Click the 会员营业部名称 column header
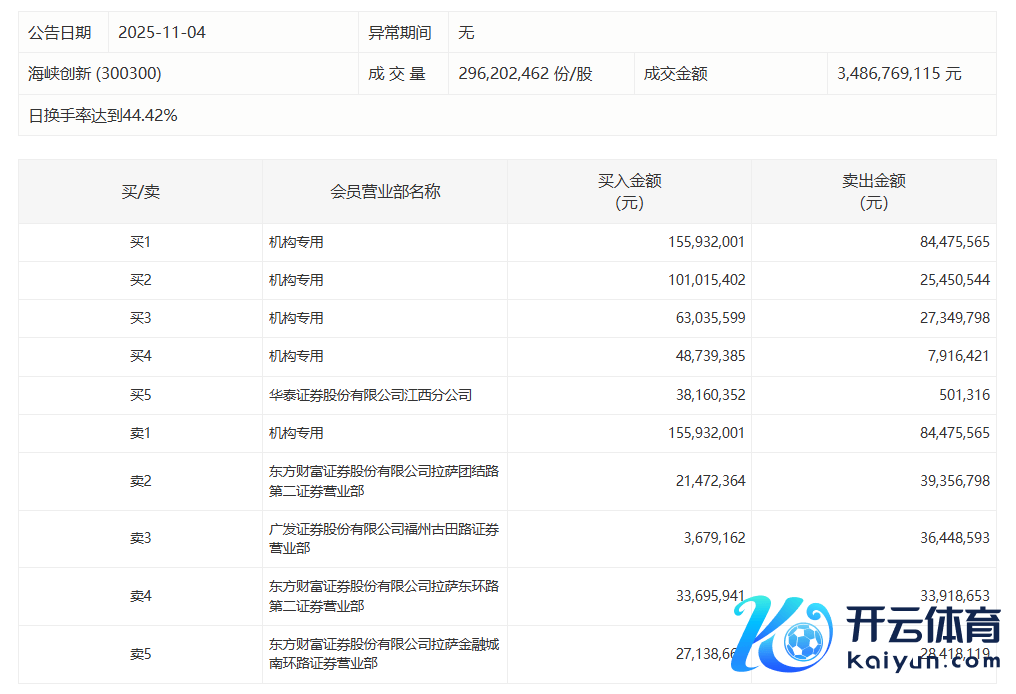Viewport: 1016px width, 694px height. click(x=385, y=191)
